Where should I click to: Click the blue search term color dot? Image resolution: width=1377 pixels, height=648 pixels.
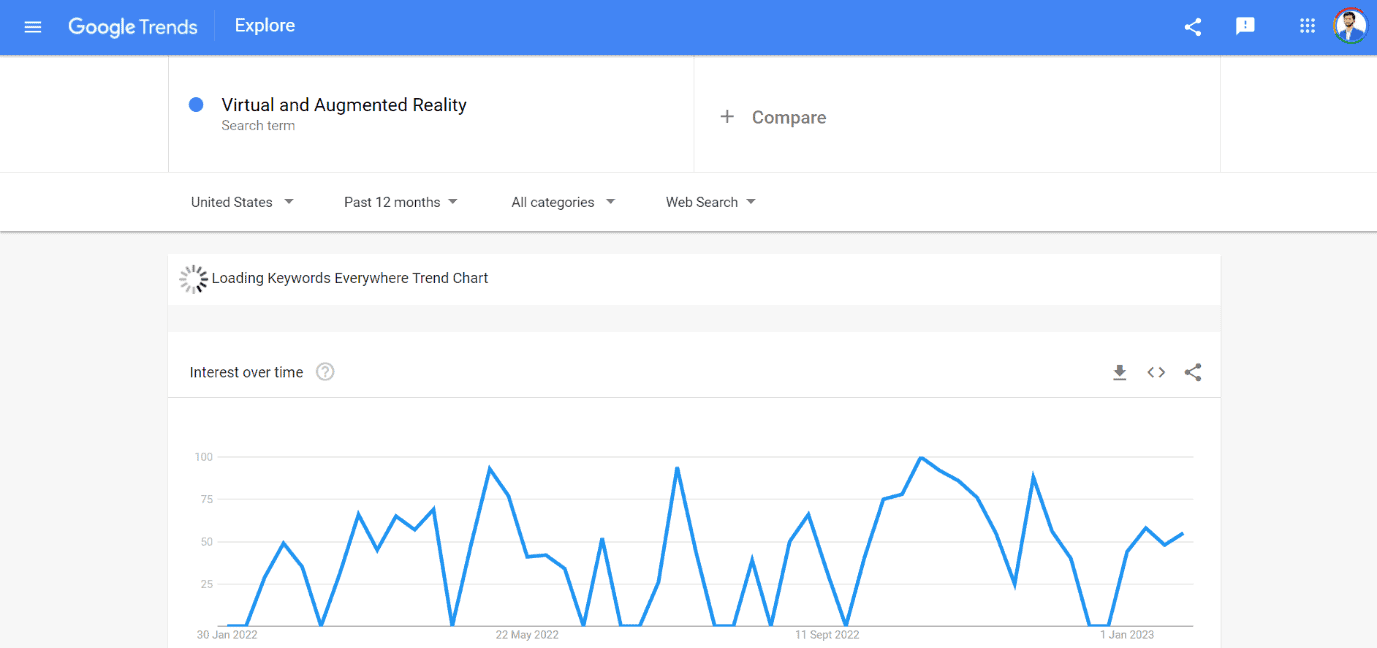pyautogui.click(x=196, y=105)
